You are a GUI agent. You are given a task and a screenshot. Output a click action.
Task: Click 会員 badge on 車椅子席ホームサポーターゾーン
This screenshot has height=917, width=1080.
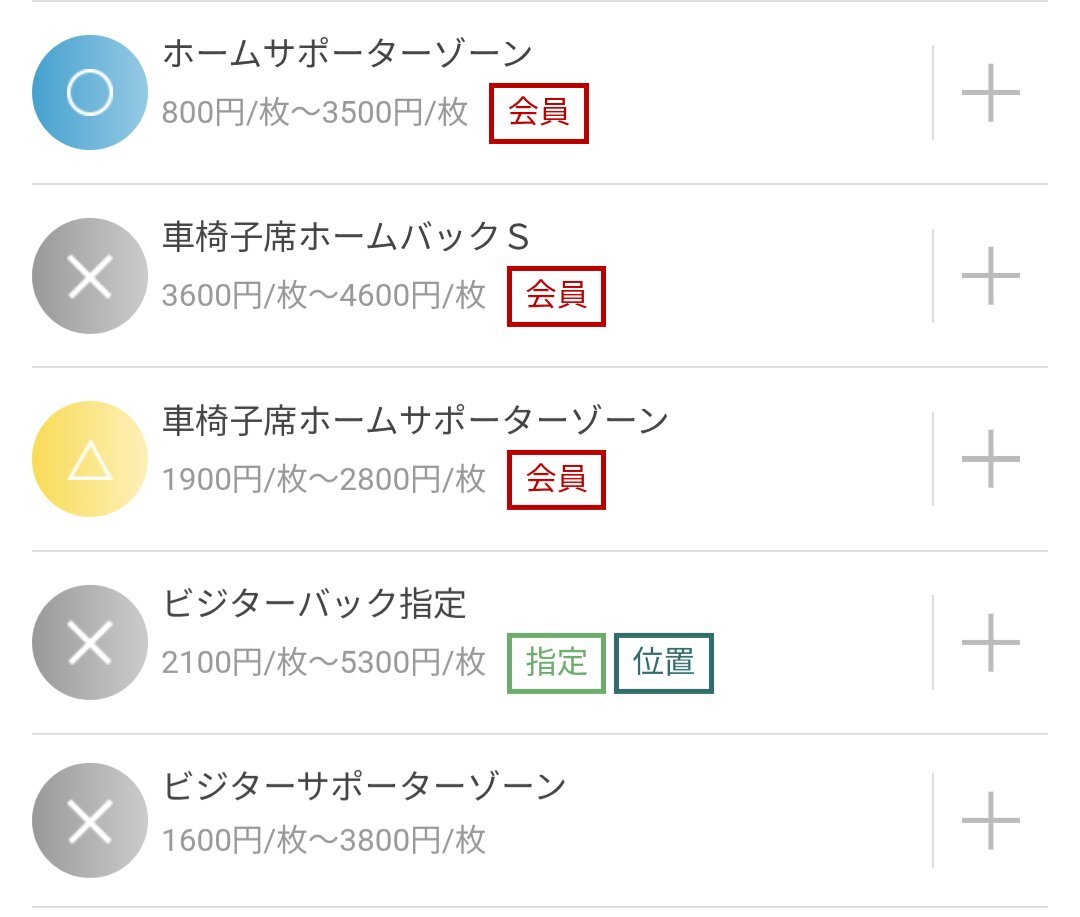[x=557, y=480]
